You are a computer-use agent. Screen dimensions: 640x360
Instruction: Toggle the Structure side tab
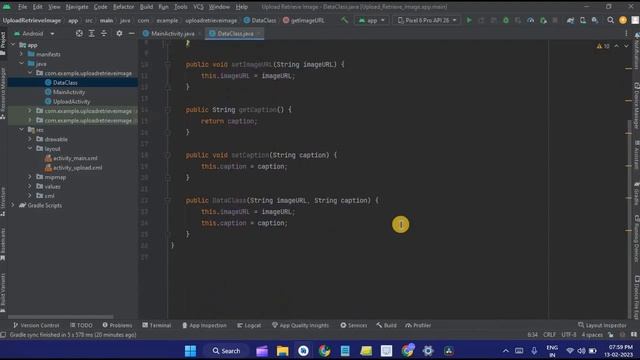(x=3, y=201)
